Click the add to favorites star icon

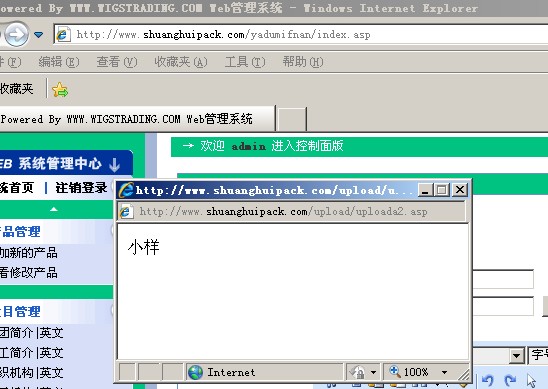60,90
